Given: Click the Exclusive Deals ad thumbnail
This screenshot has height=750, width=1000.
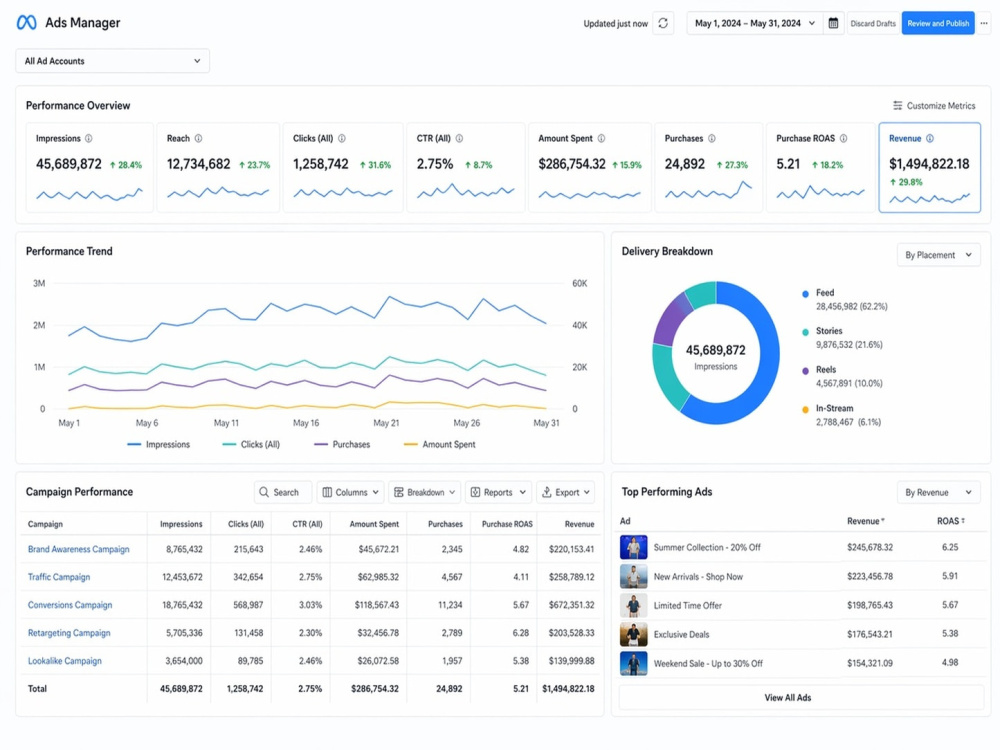Looking at the screenshot, I should [633, 635].
